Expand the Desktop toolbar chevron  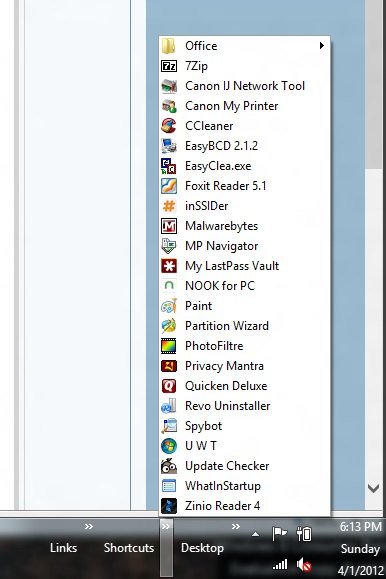236,527
